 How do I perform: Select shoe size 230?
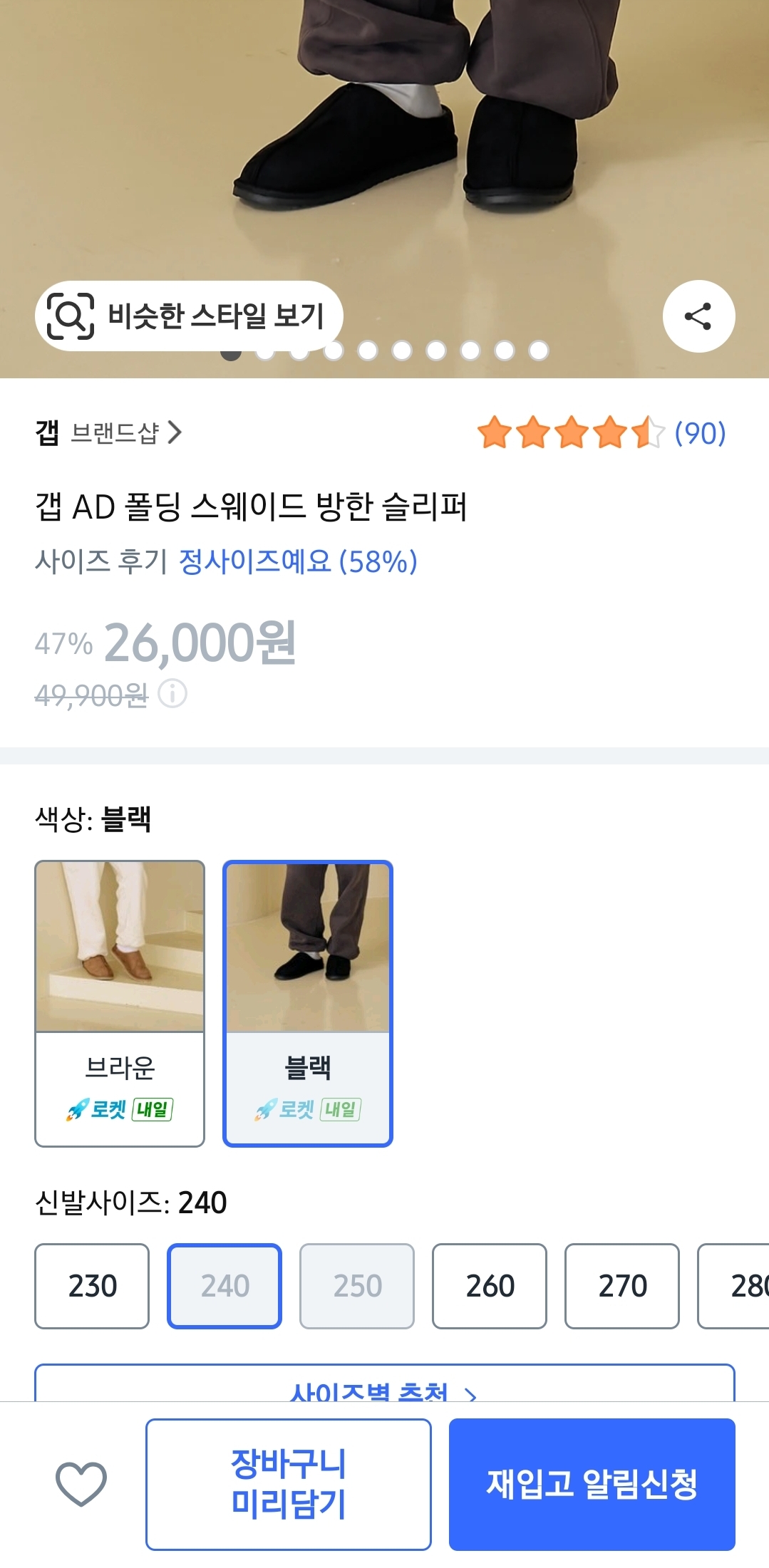pyautogui.click(x=92, y=1286)
